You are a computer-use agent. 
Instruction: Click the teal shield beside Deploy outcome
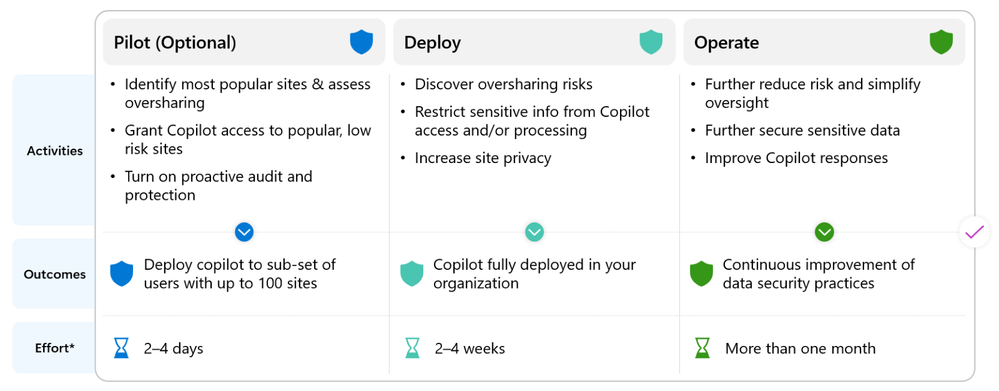[412, 274]
